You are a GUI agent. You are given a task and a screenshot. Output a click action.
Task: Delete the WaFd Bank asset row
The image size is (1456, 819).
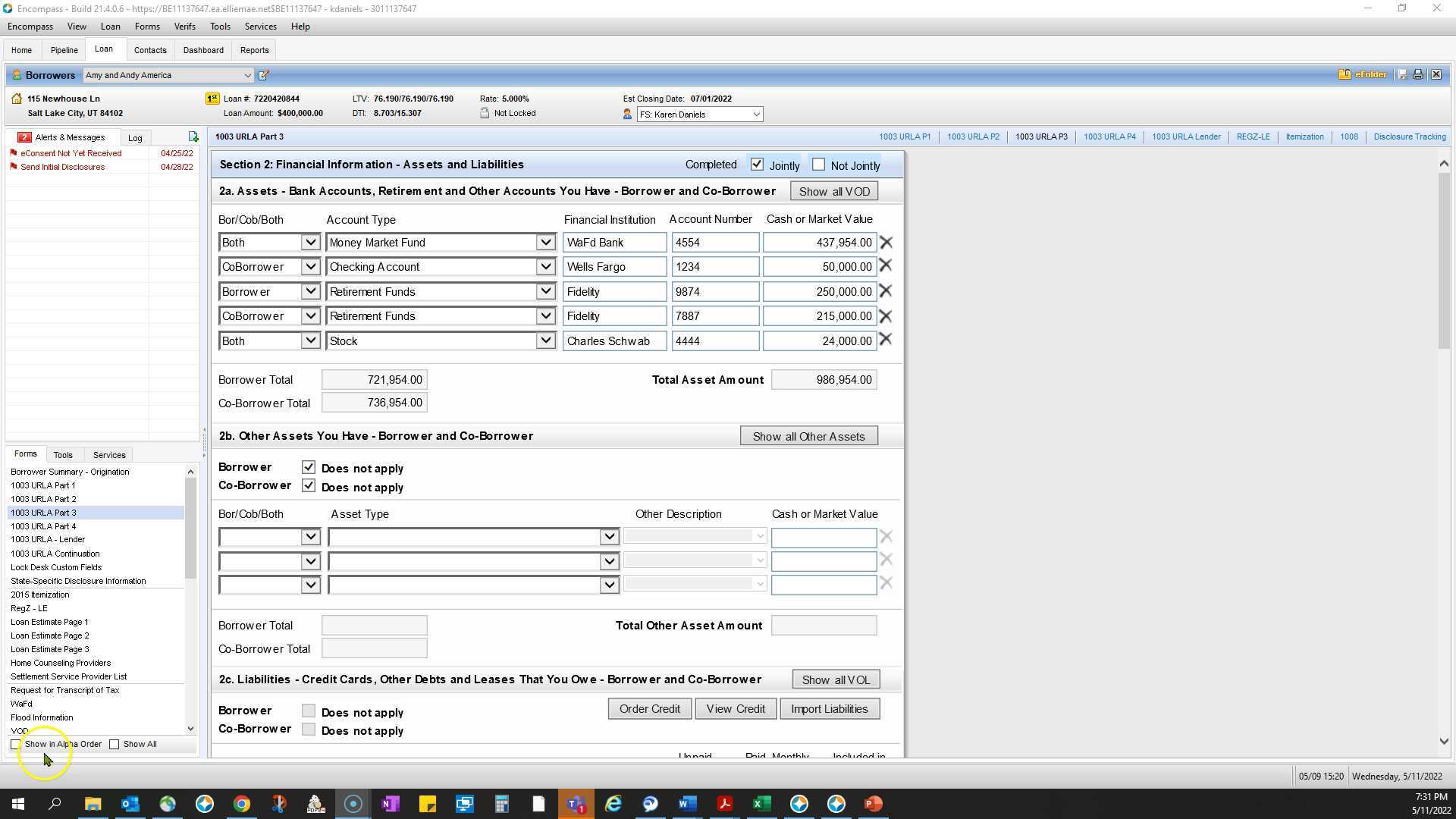886,243
